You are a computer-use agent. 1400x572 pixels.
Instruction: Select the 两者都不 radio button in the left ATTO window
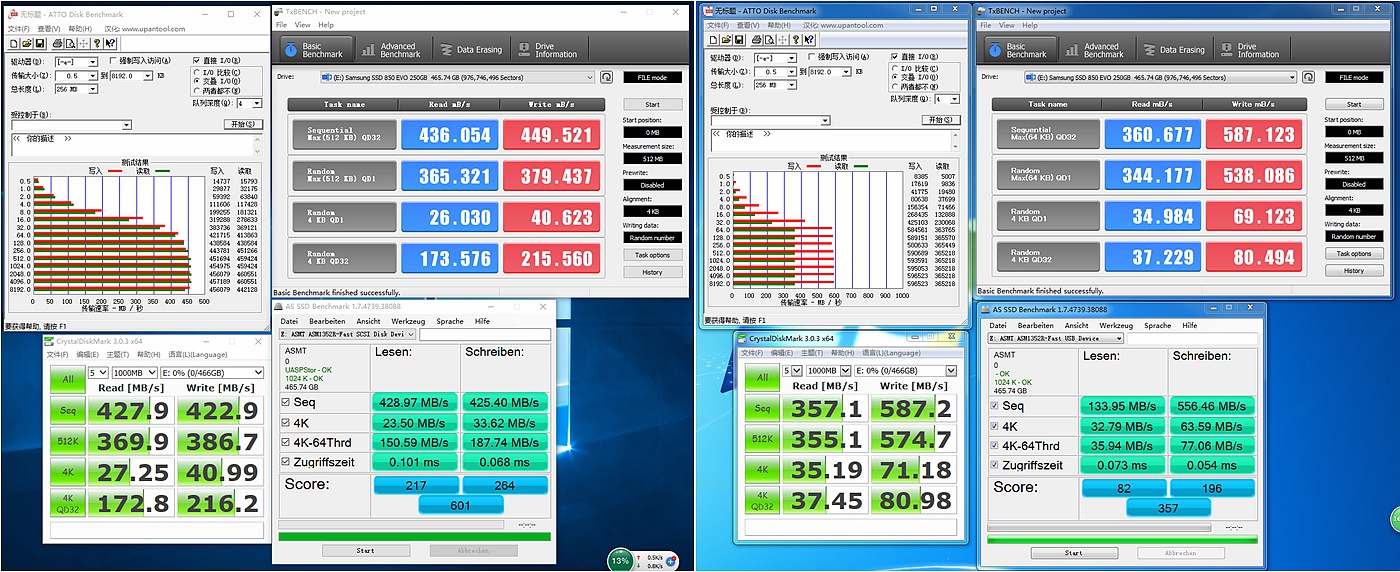pos(197,91)
